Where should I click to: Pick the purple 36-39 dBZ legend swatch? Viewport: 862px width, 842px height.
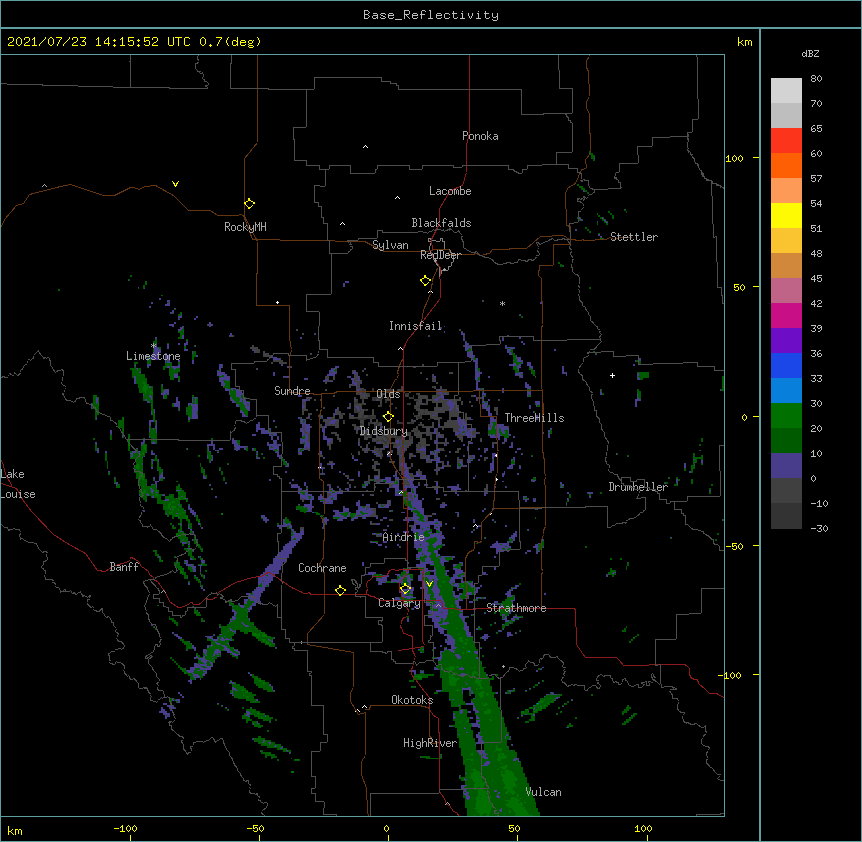(x=786, y=341)
